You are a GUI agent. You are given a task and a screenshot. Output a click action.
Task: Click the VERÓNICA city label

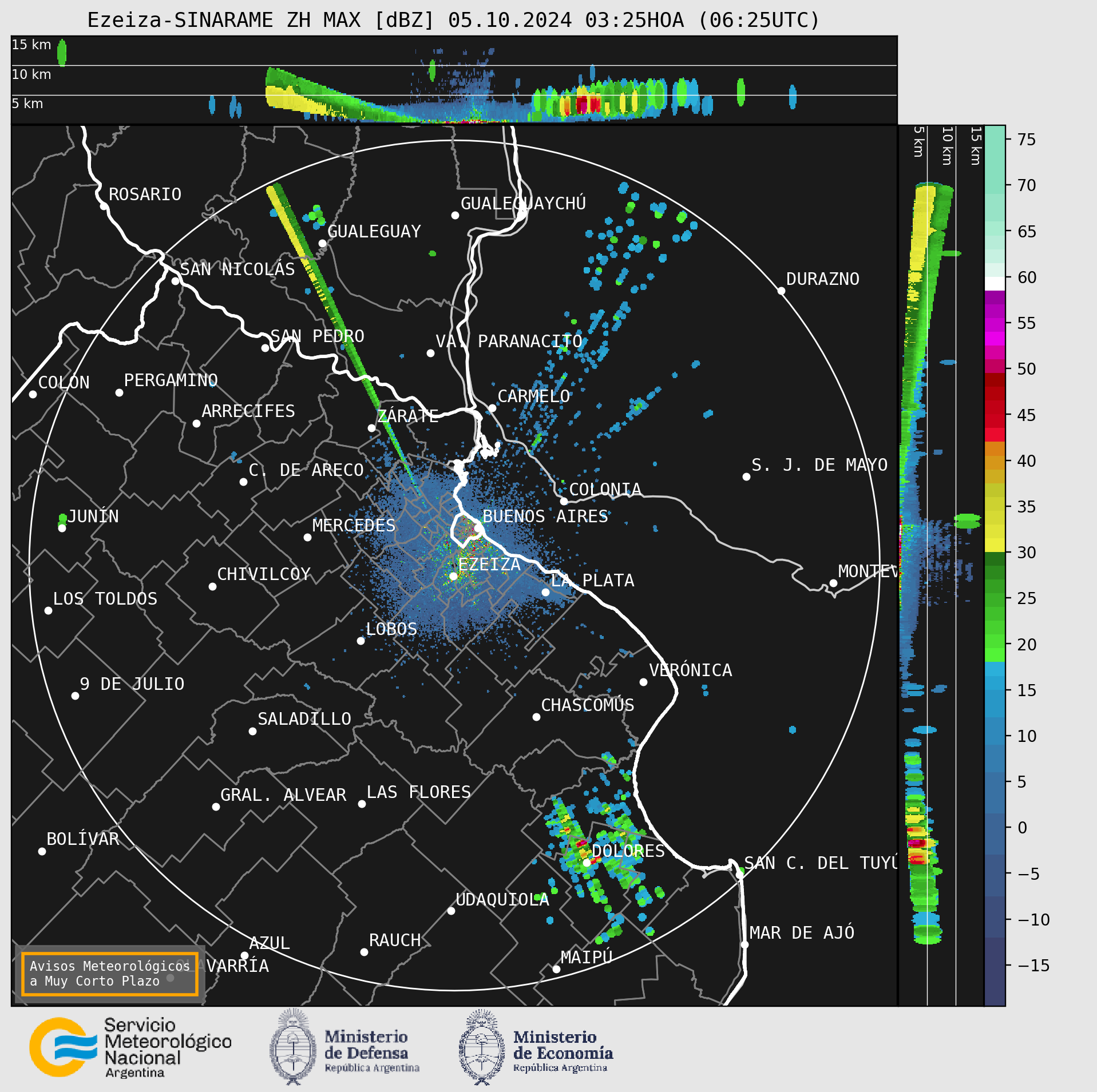click(x=690, y=670)
